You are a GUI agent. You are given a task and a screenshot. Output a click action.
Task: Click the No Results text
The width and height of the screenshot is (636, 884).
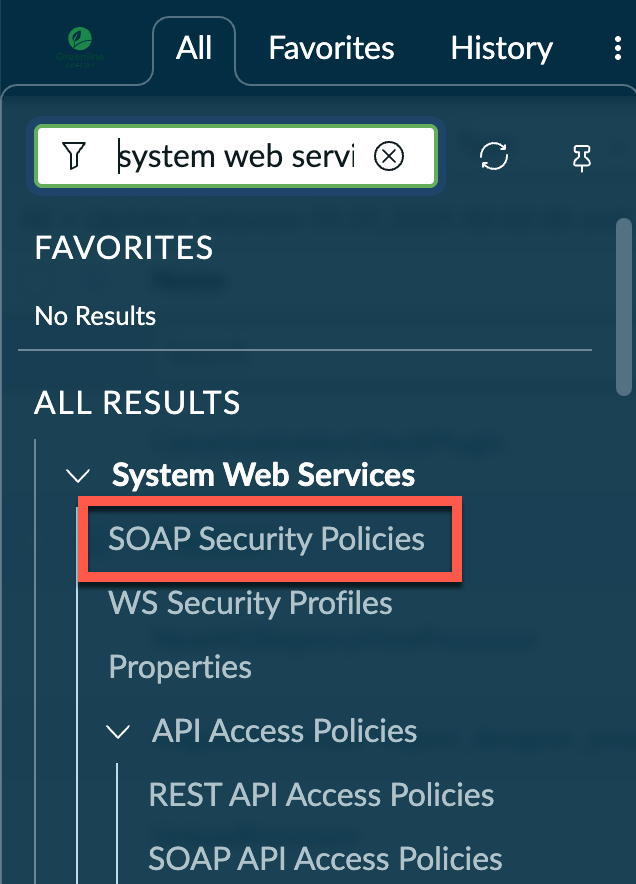click(95, 316)
